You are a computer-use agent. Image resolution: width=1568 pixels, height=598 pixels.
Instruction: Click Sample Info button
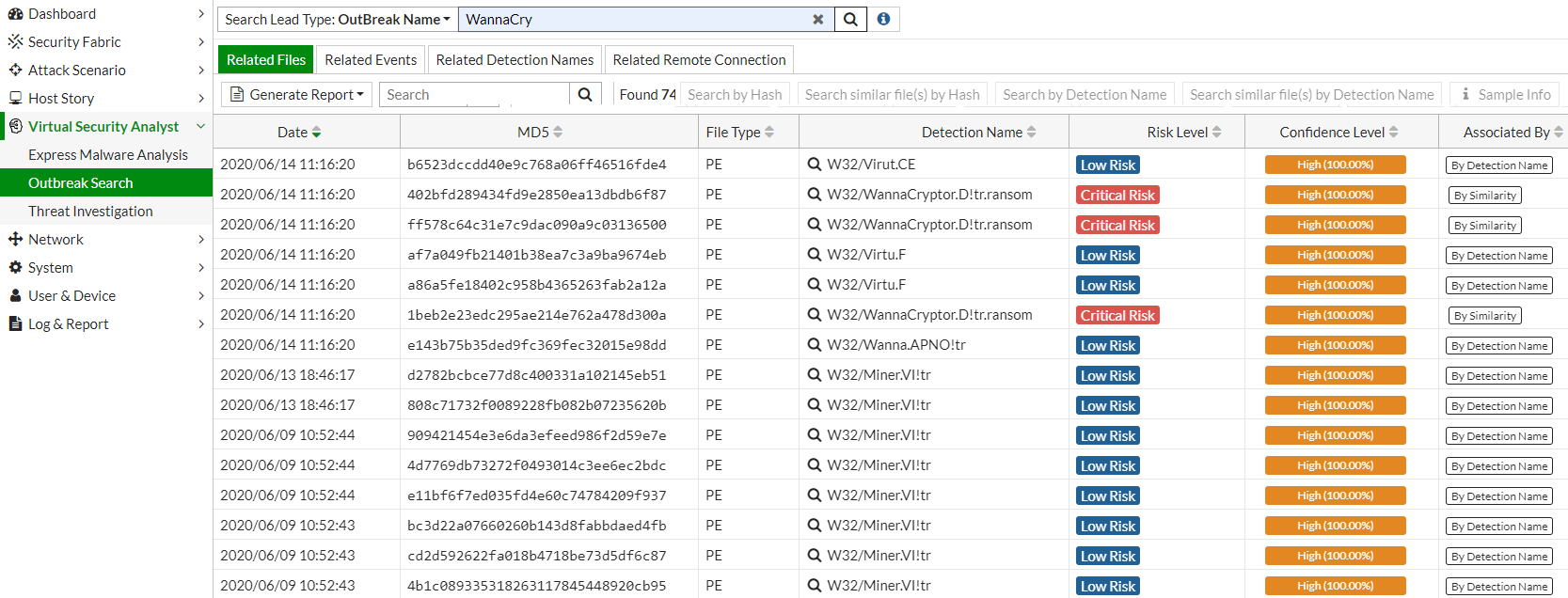[1505, 95]
